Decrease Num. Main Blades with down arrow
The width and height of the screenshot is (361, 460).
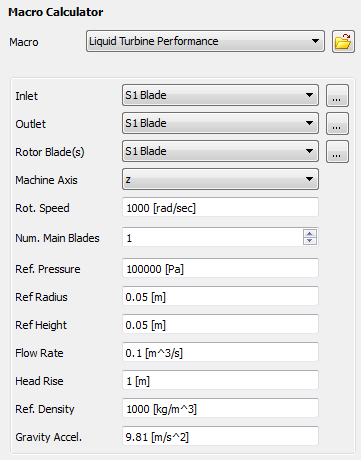pyautogui.click(x=310, y=241)
